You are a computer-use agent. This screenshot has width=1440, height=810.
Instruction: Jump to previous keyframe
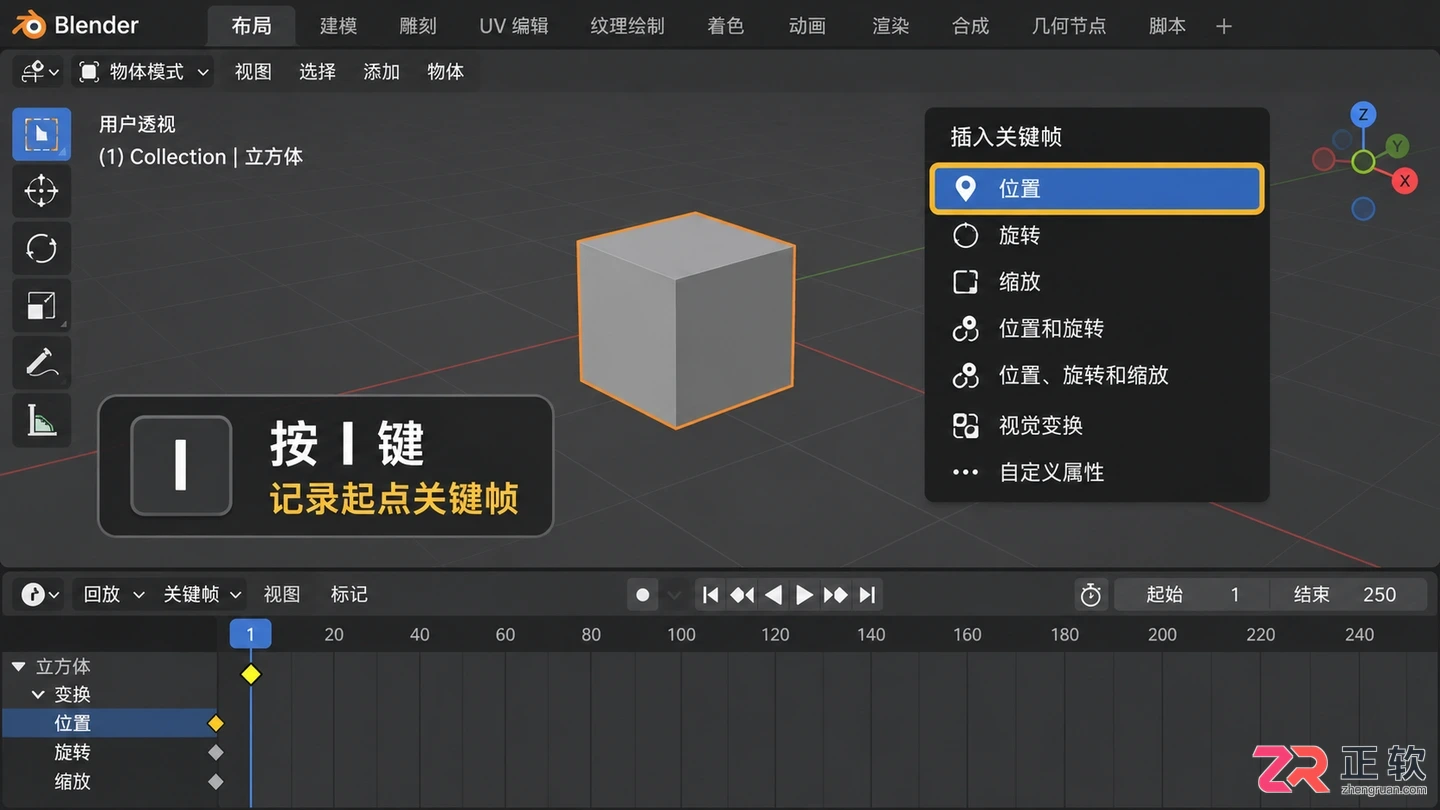[x=742, y=595]
